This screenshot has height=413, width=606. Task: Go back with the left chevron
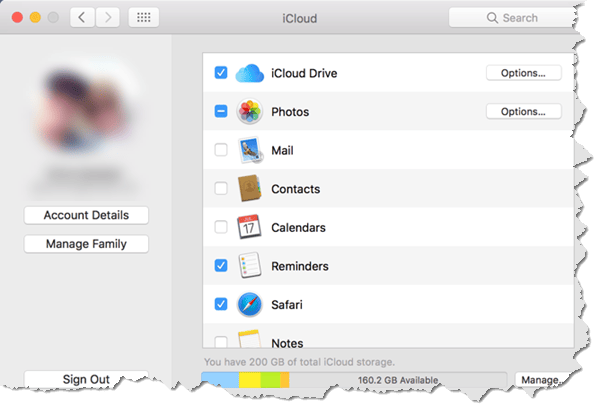(x=82, y=17)
